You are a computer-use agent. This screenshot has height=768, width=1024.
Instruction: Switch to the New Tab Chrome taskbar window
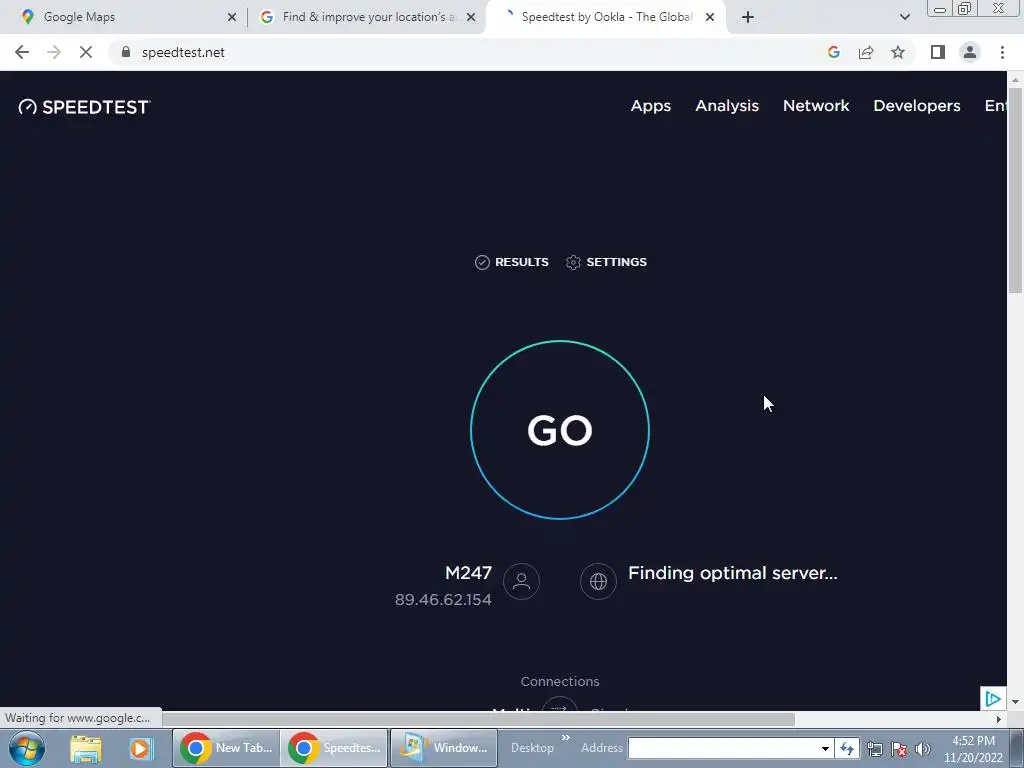click(226, 748)
